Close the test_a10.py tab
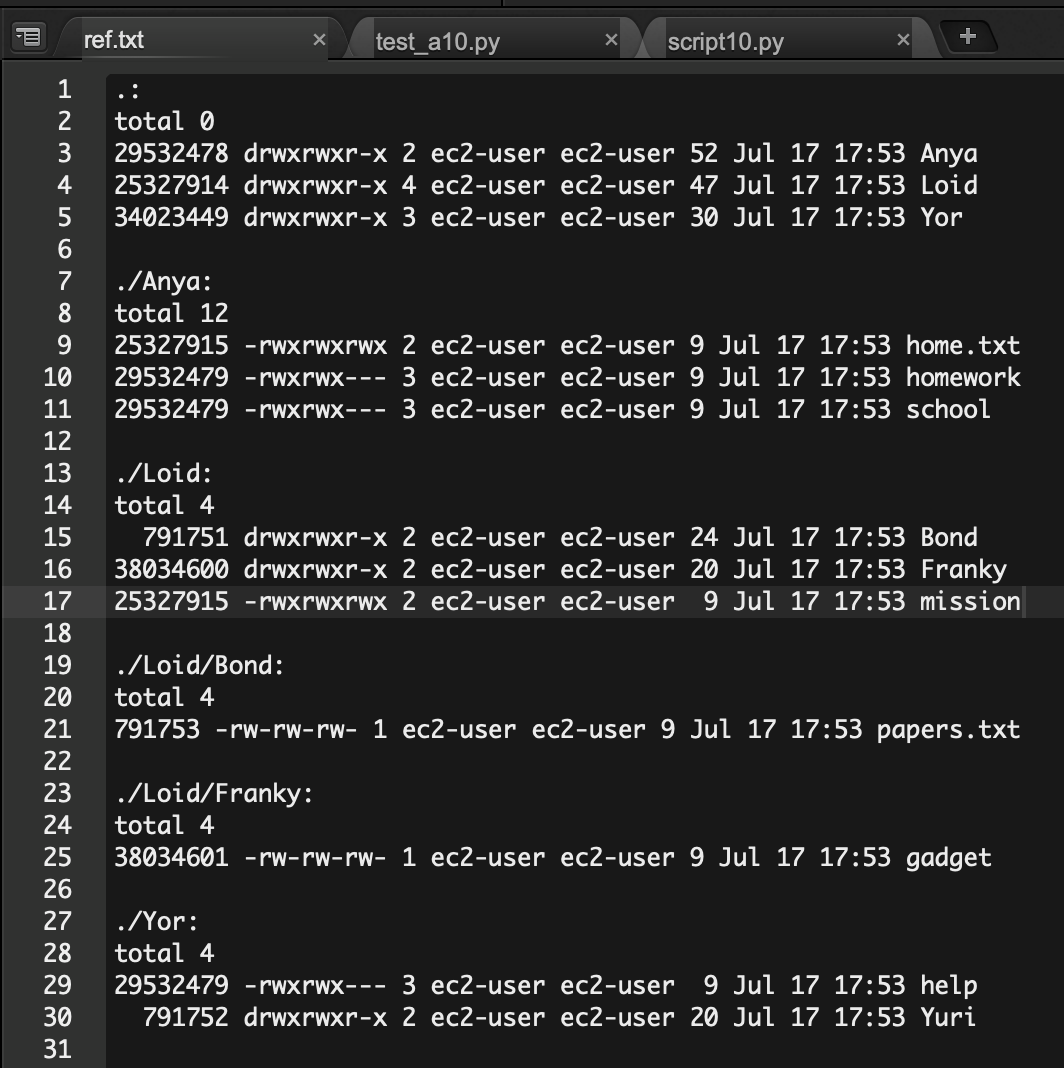Screen dimensions: 1064x1068 tap(611, 39)
